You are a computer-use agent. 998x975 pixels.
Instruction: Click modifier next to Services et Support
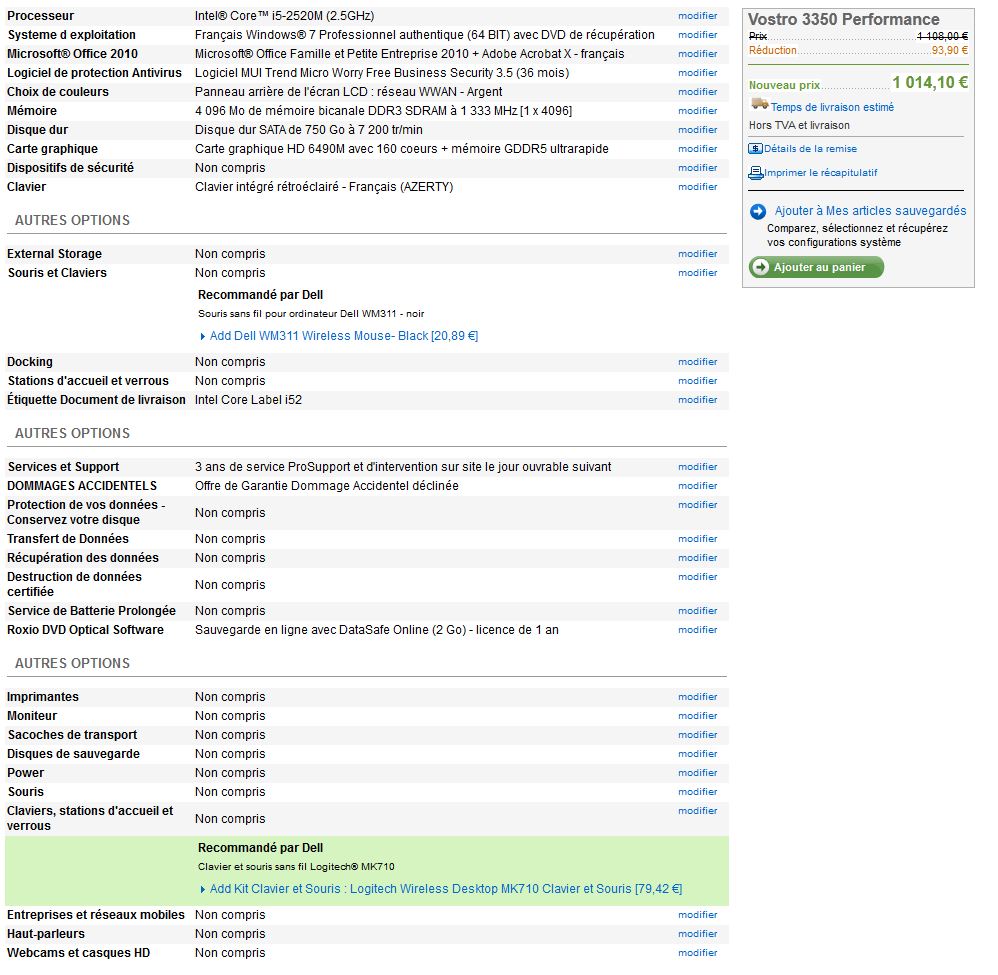tap(697, 467)
